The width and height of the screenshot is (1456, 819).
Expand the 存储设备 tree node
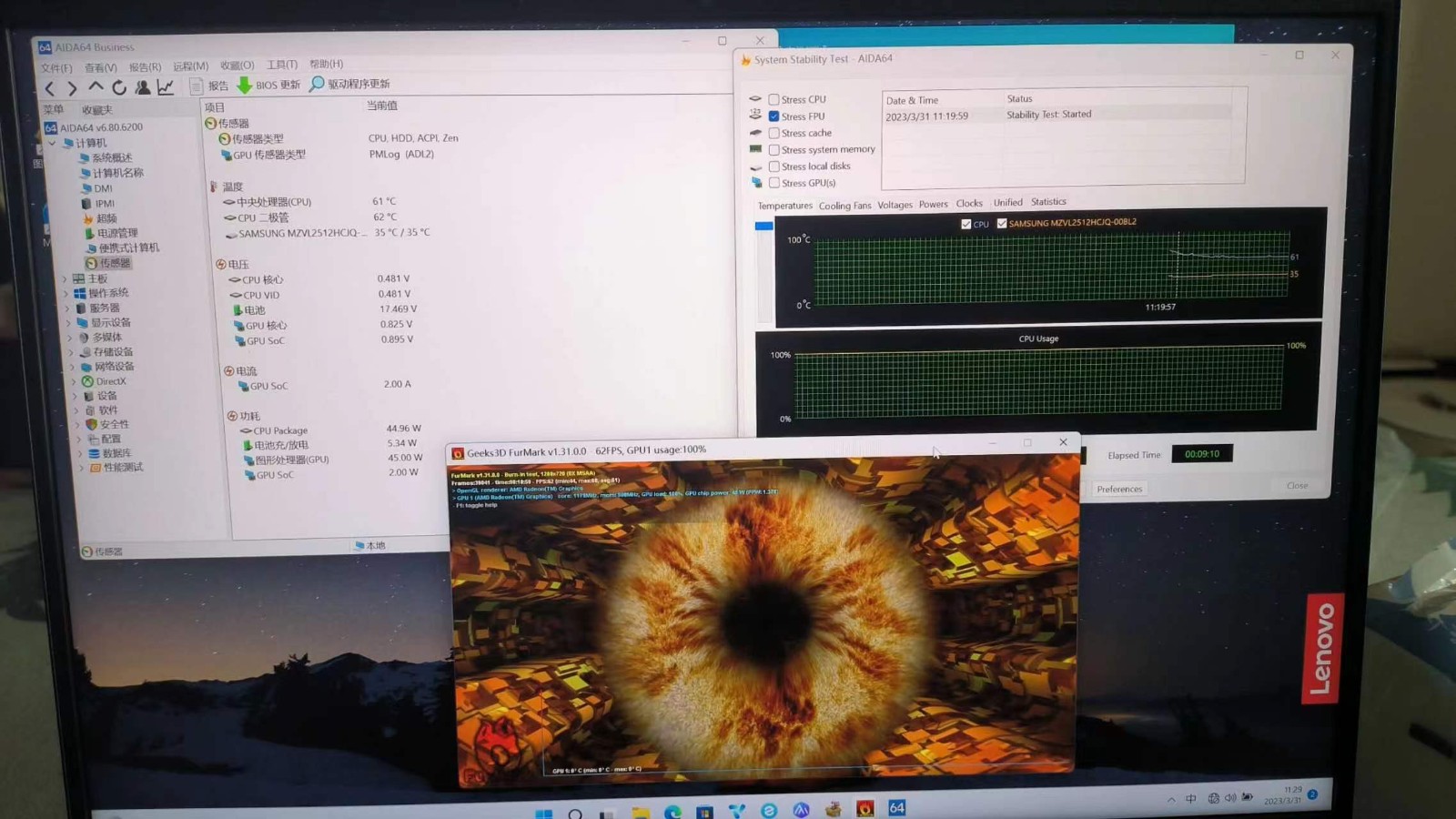click(72, 352)
